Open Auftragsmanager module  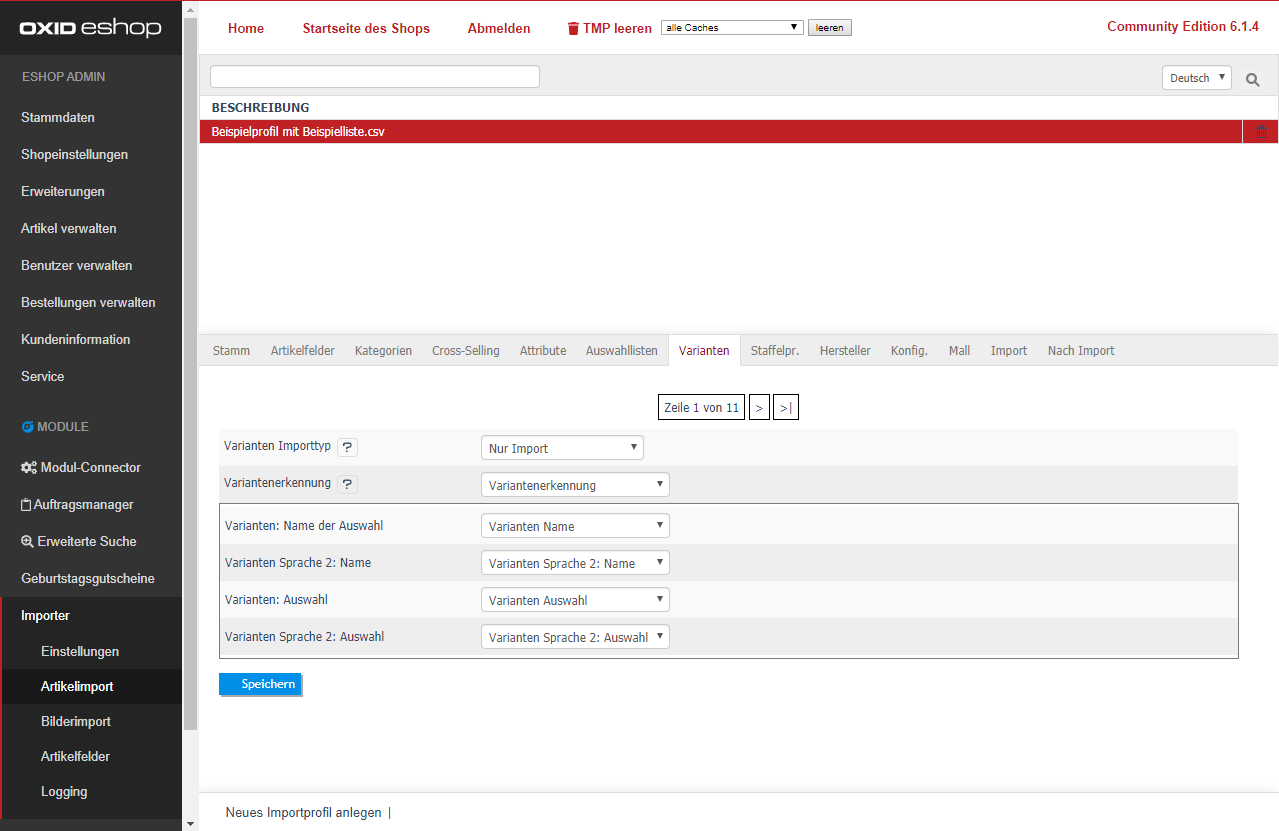pyautogui.click(x=83, y=504)
